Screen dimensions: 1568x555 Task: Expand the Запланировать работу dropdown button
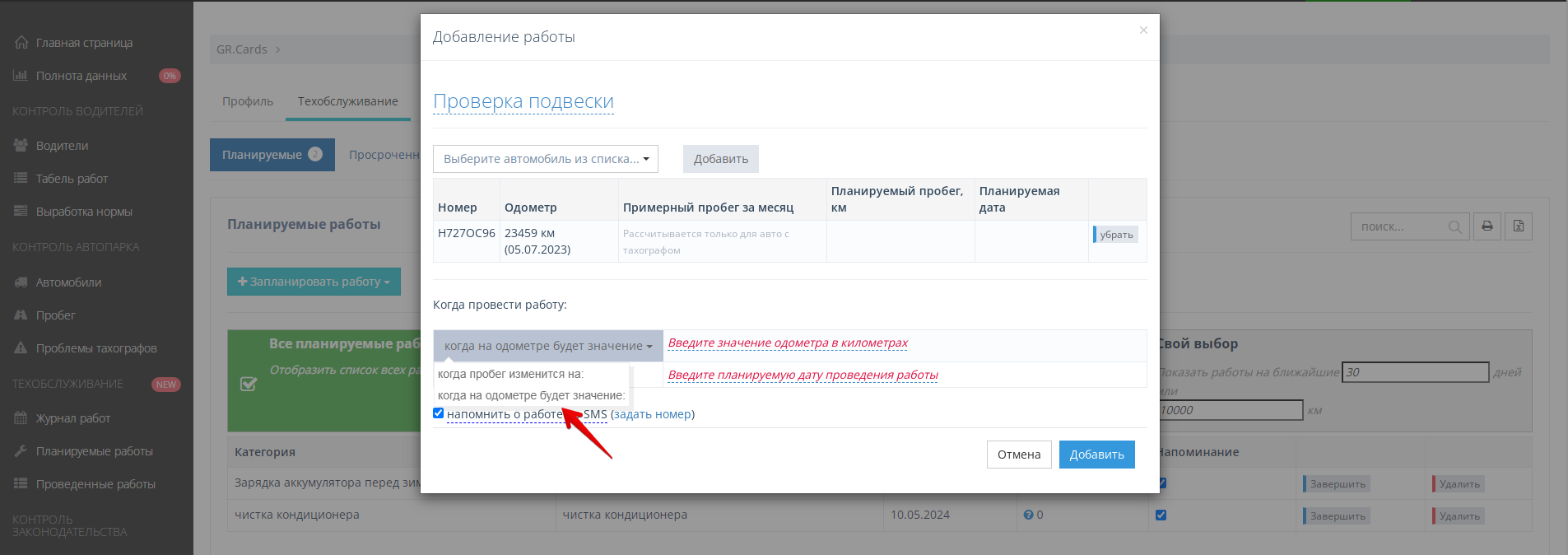(314, 282)
